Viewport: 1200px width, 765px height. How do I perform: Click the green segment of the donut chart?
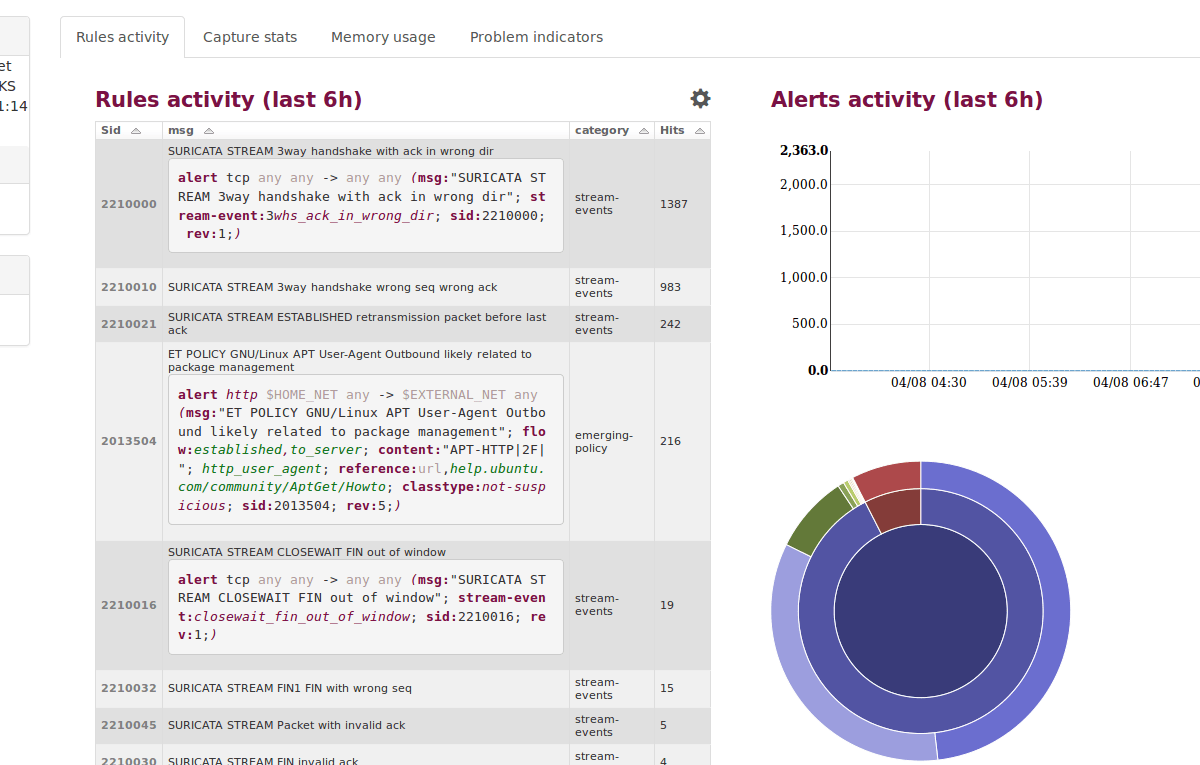817,518
